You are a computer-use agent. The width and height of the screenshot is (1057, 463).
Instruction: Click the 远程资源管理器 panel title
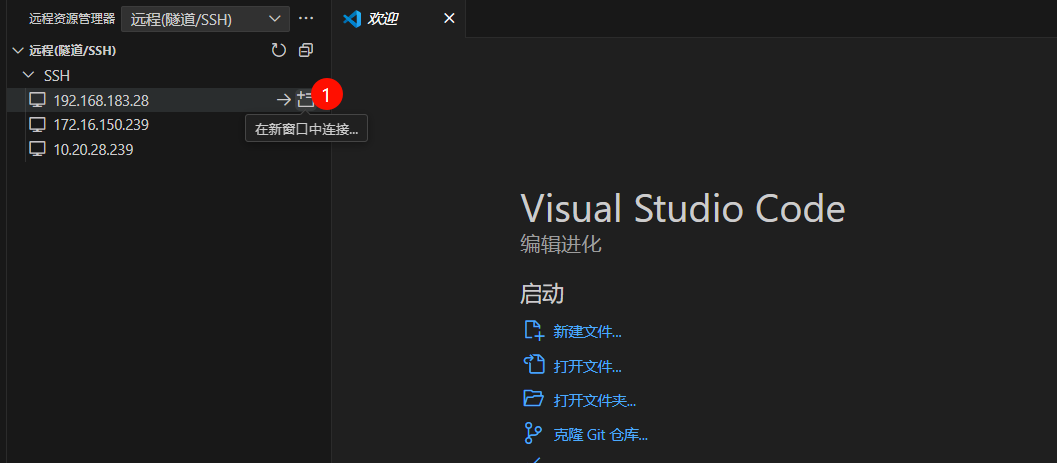(x=72, y=19)
